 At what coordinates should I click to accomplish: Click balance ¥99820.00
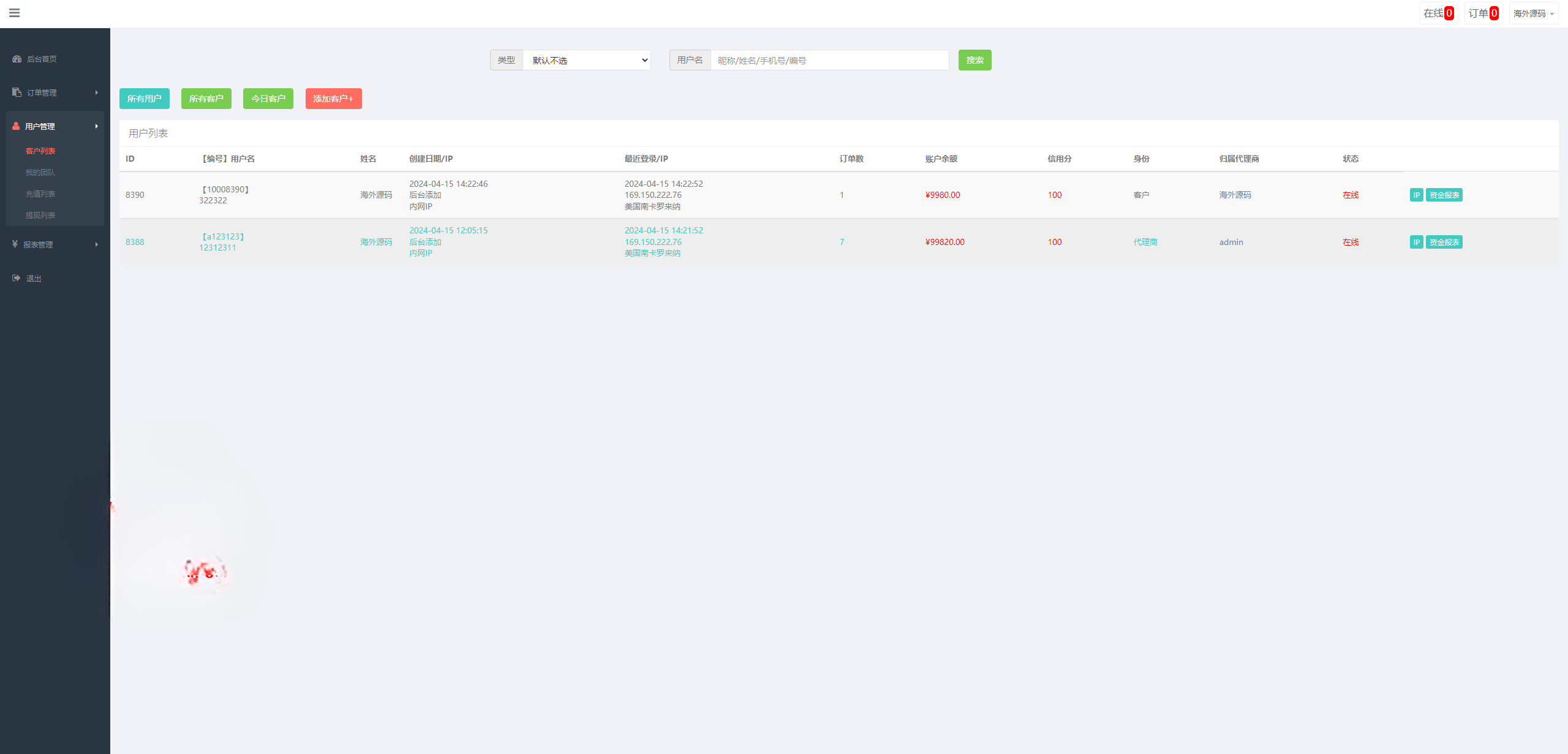(x=944, y=242)
